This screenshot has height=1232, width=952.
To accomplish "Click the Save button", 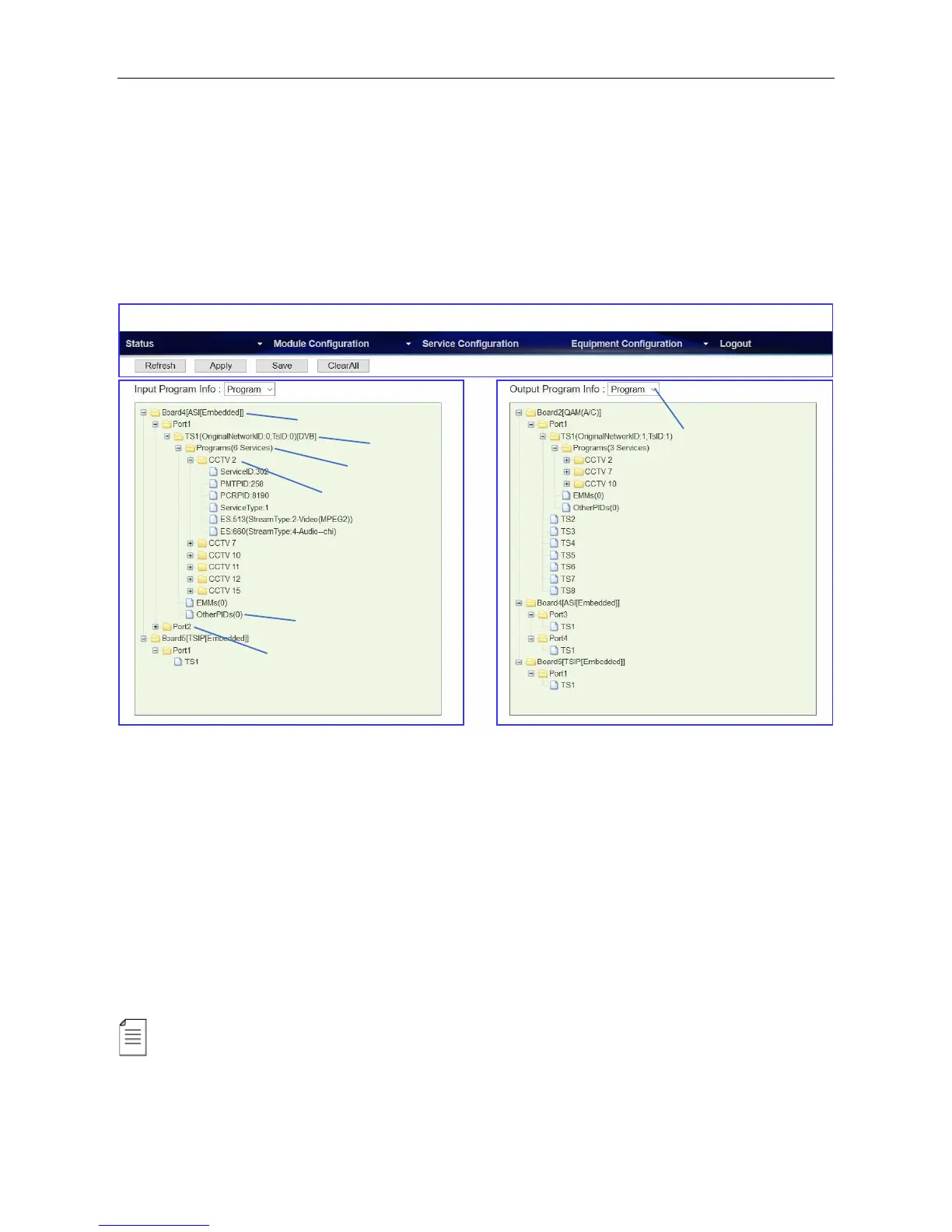I will pos(282,366).
